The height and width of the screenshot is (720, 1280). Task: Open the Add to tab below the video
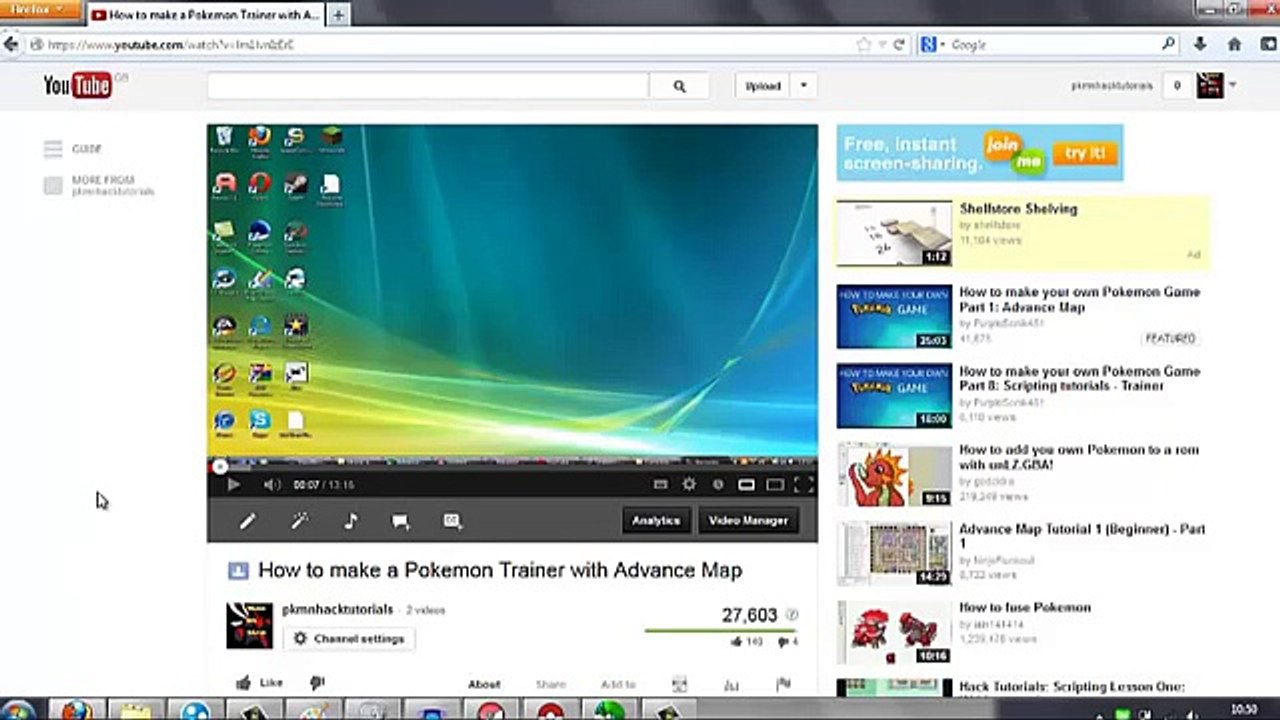[618, 684]
